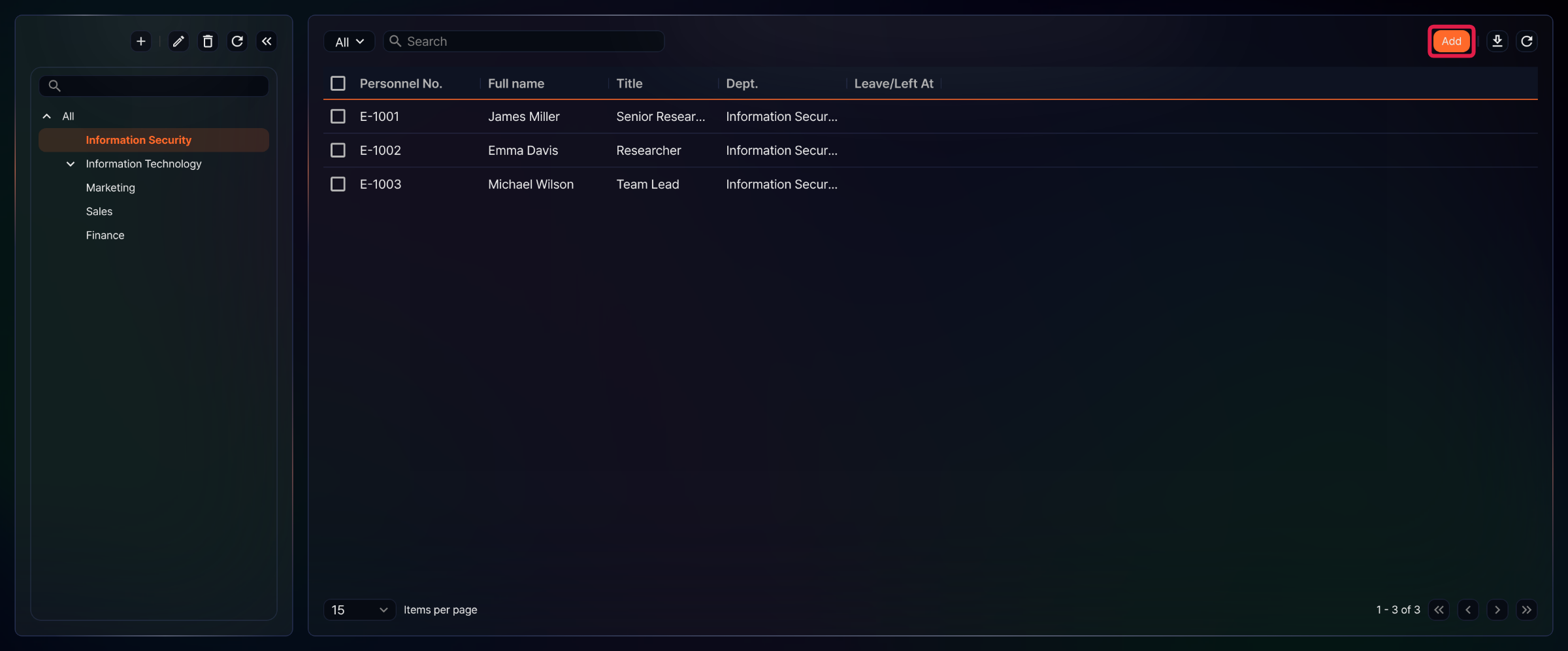The height and width of the screenshot is (651, 1568).
Task: Click the magnifier in department search box
Action: 55,86
